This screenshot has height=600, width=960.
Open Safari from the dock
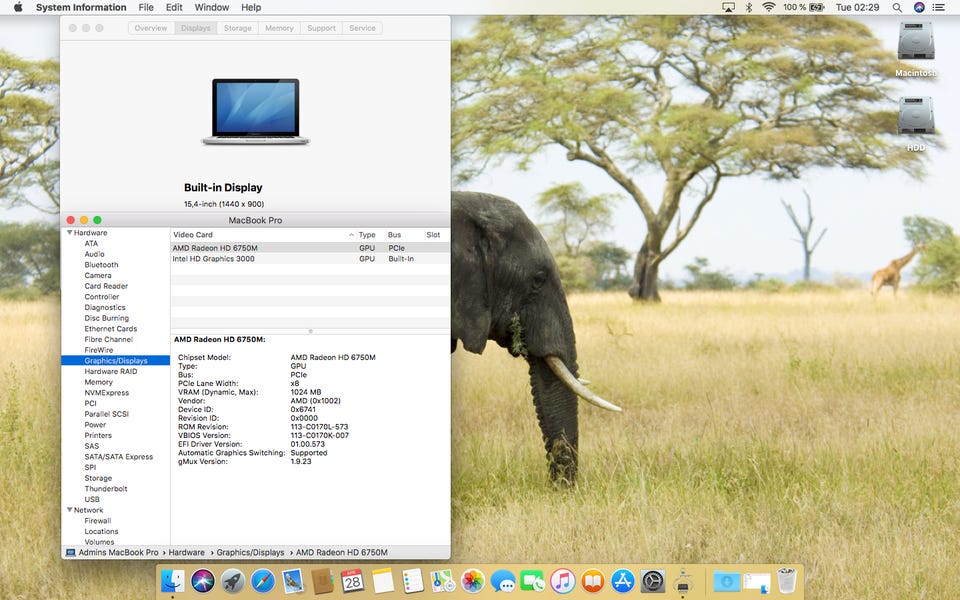[263, 581]
